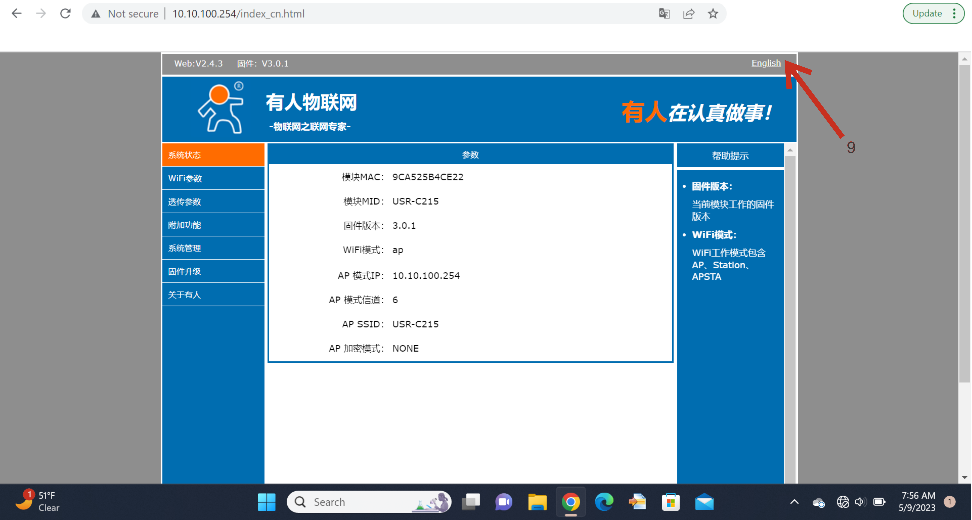Click the address bar URL 10.10.100.254/index_cn.html
972x520 pixels.
click(238, 14)
